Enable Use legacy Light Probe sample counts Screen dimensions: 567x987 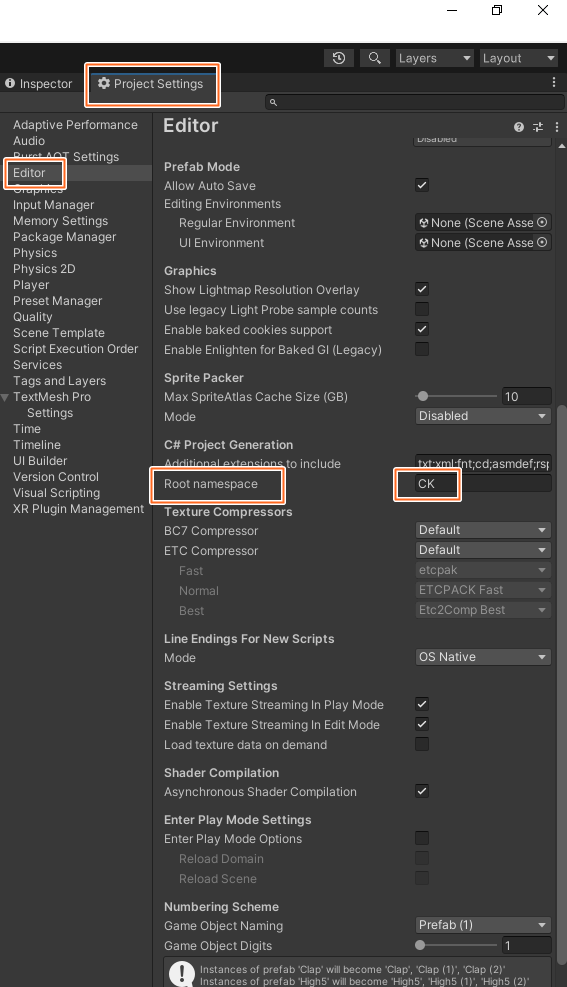pos(422,309)
